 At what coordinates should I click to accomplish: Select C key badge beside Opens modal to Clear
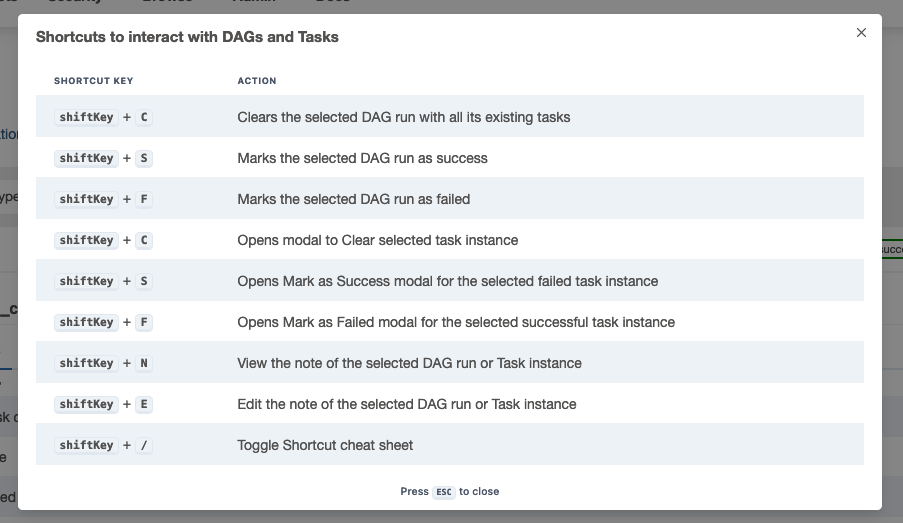click(144, 240)
